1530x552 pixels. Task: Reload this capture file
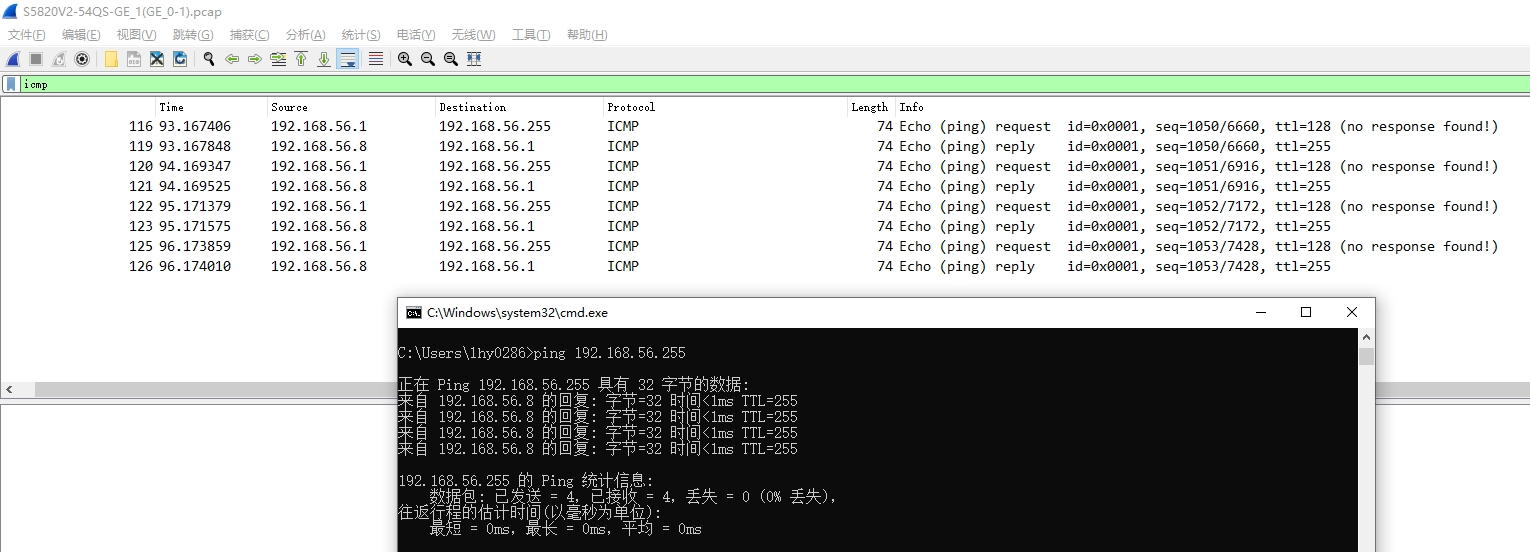(x=180, y=59)
